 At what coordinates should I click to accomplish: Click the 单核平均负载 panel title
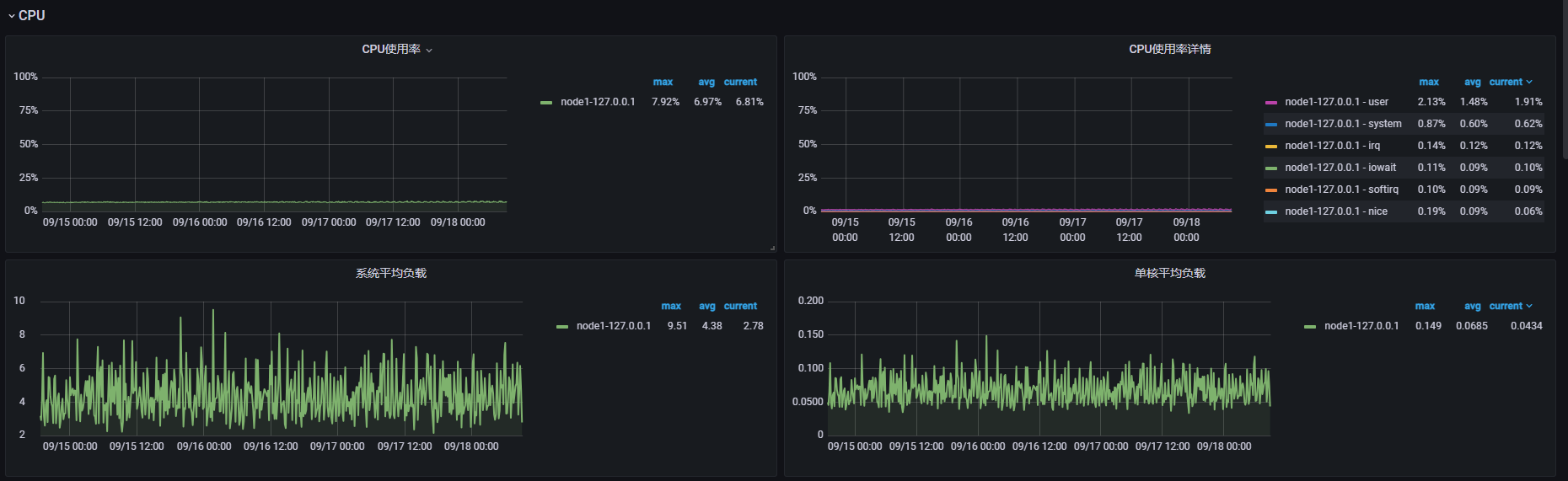click(1169, 273)
